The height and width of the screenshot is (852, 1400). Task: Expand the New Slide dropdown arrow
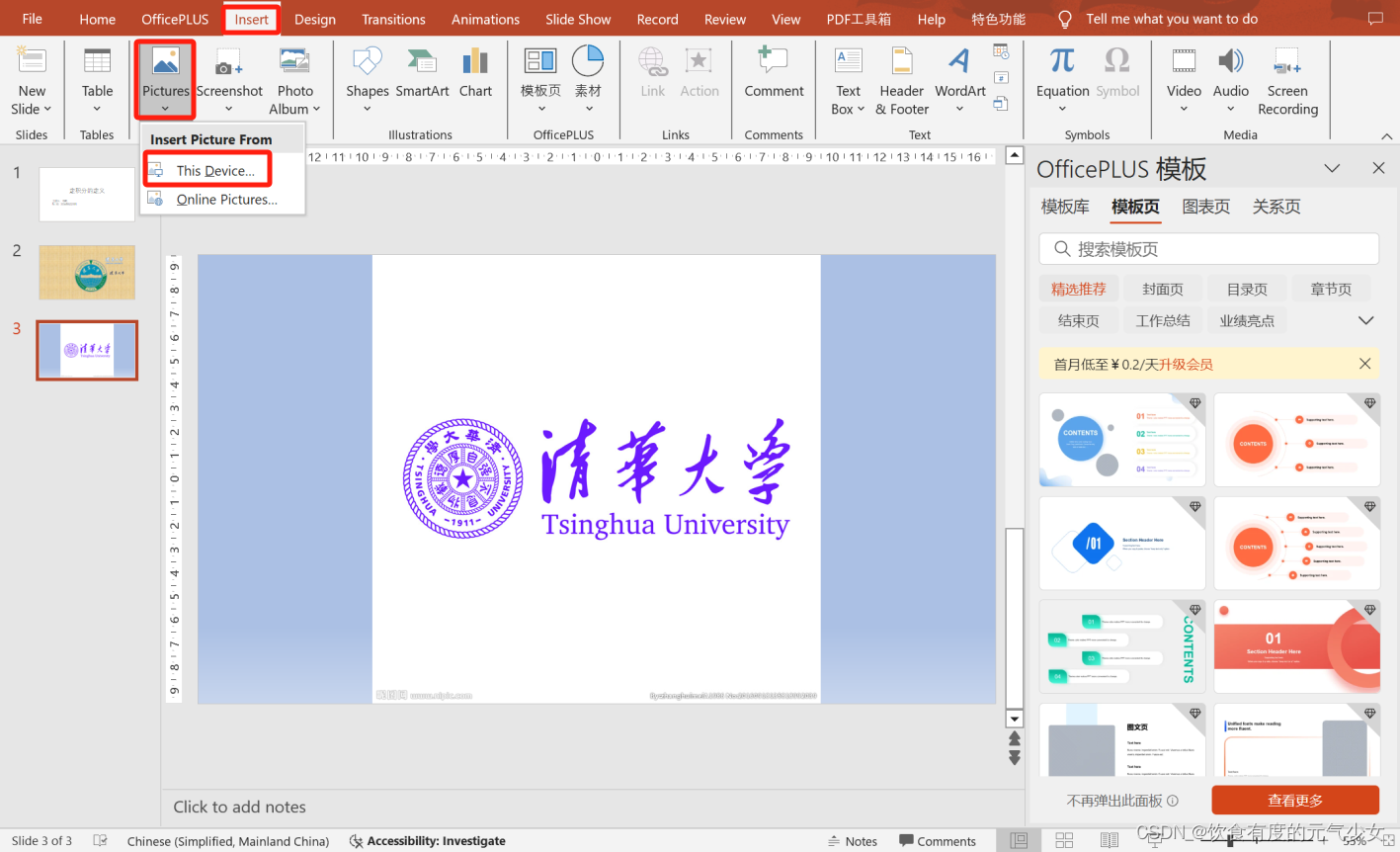click(47, 110)
